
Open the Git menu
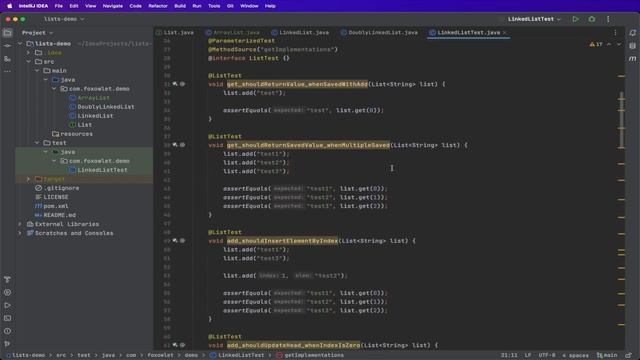click(230, 6)
